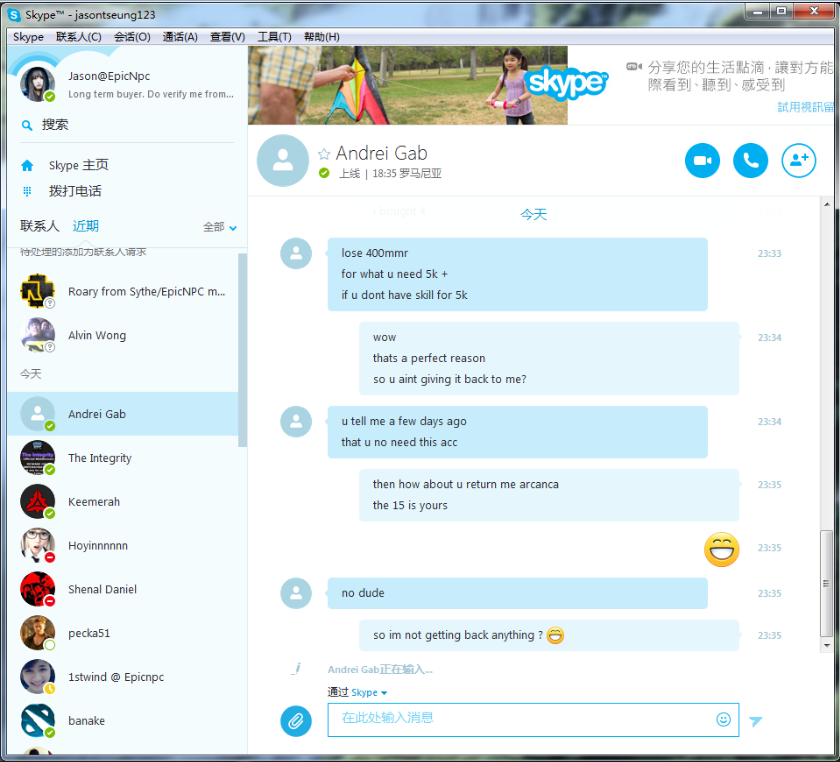Click the 'no dude' message bubble
The width and height of the screenshot is (840, 762).
click(518, 593)
